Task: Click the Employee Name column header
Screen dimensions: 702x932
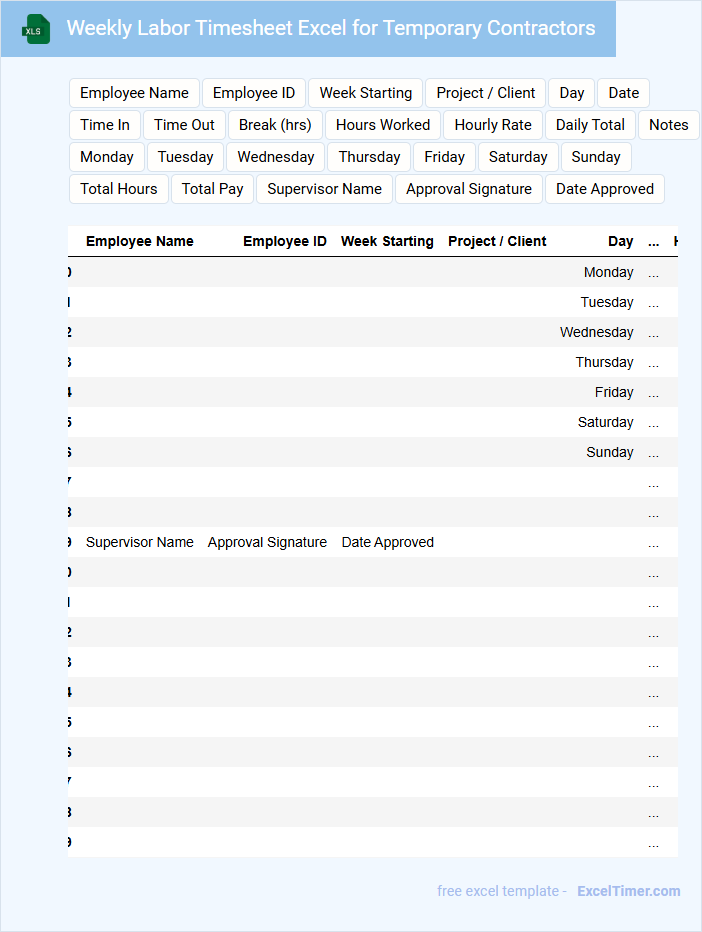Action: [140, 241]
